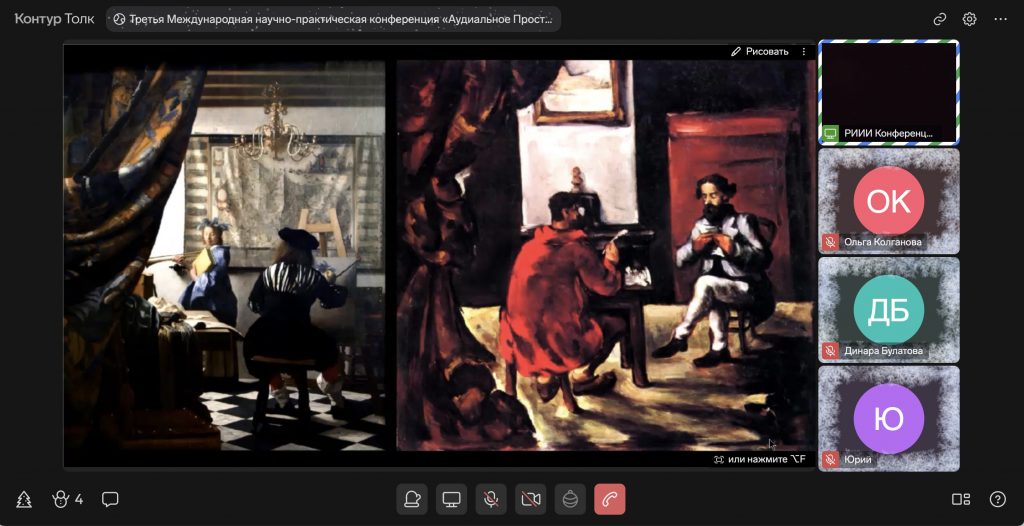Screen dimensions: 1024x526
Task: Select Ольга Колганова's participant tile
Action: (x=888, y=200)
